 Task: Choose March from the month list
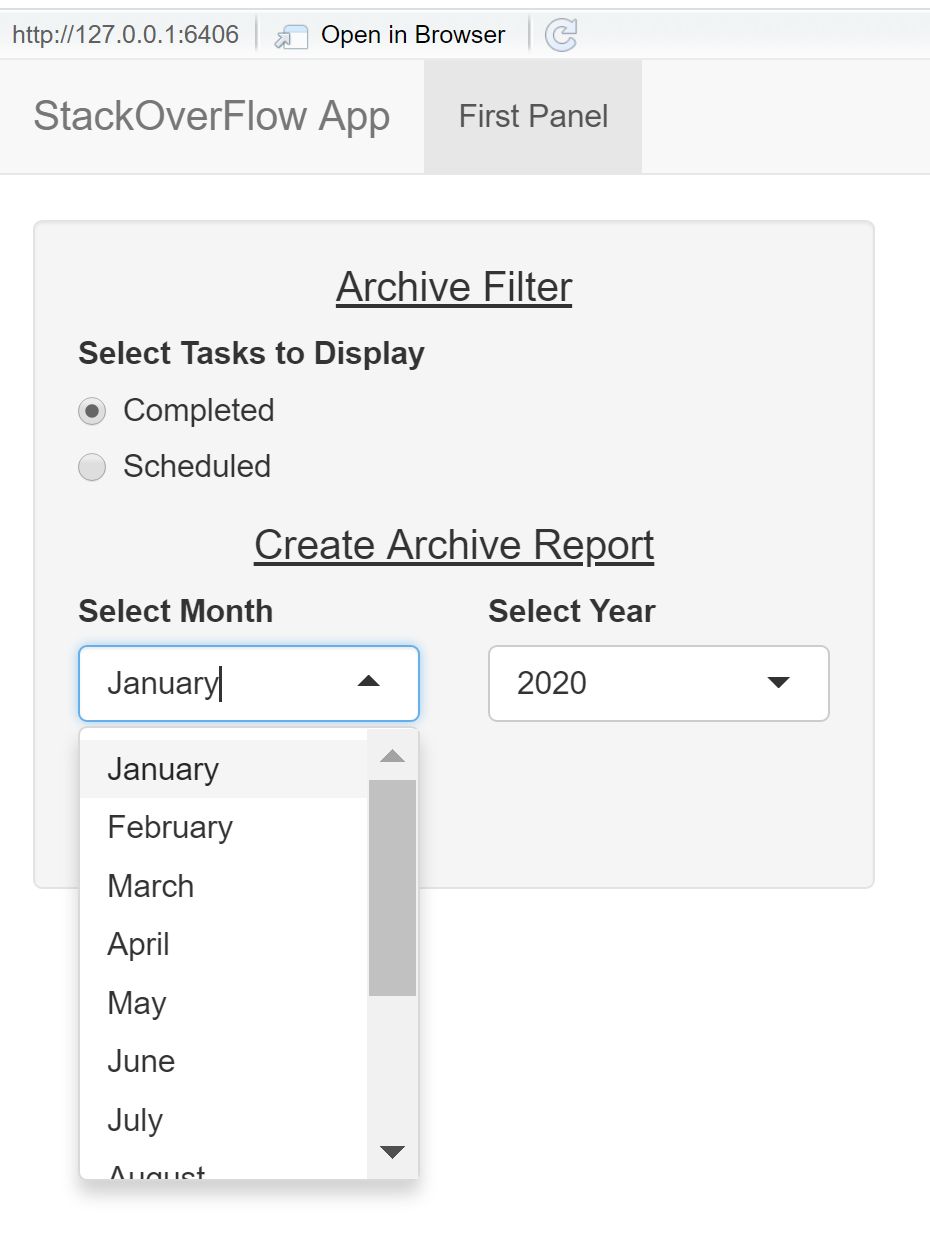(x=151, y=886)
